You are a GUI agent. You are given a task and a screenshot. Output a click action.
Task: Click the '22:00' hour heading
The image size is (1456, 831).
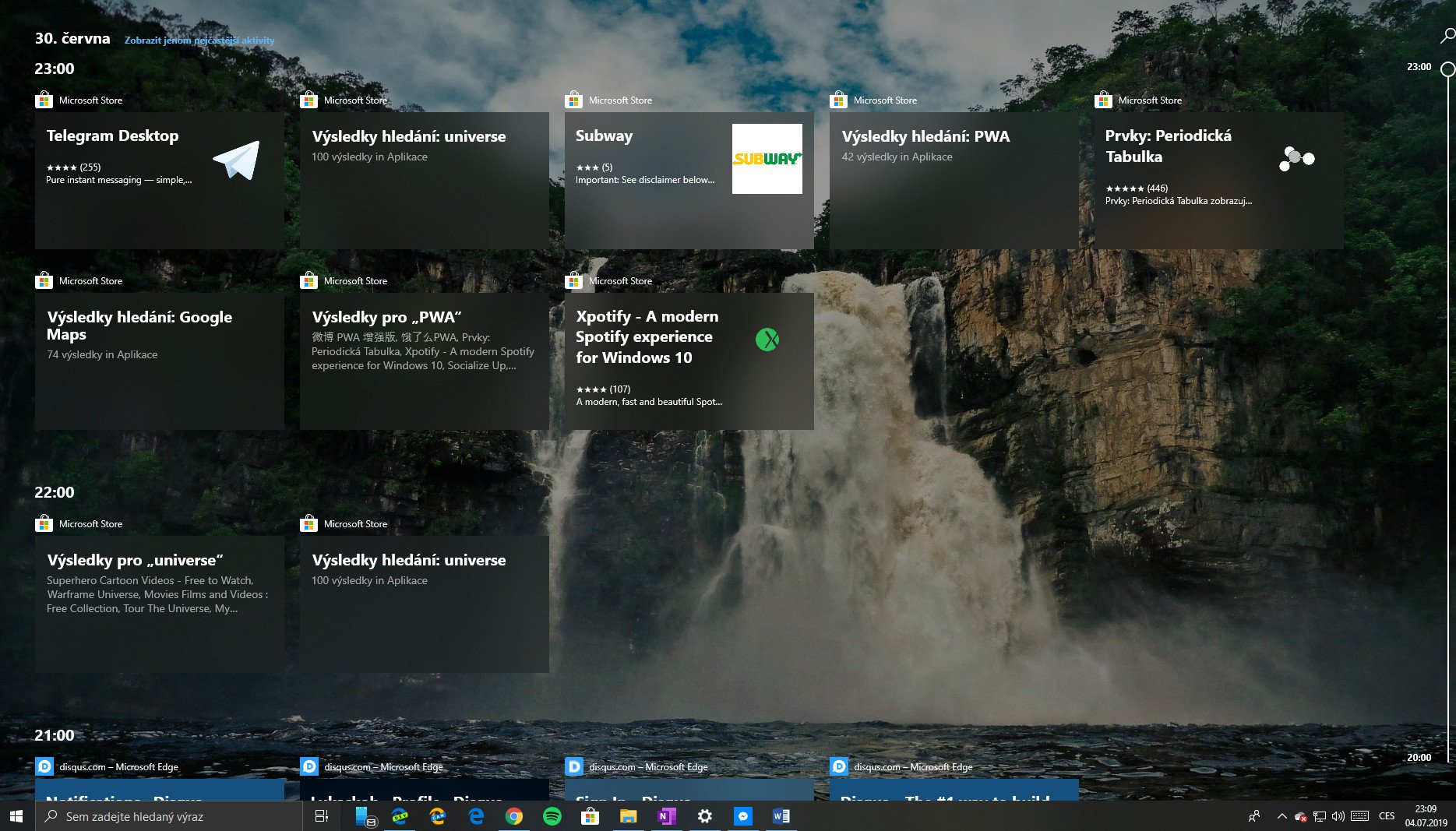(55, 492)
